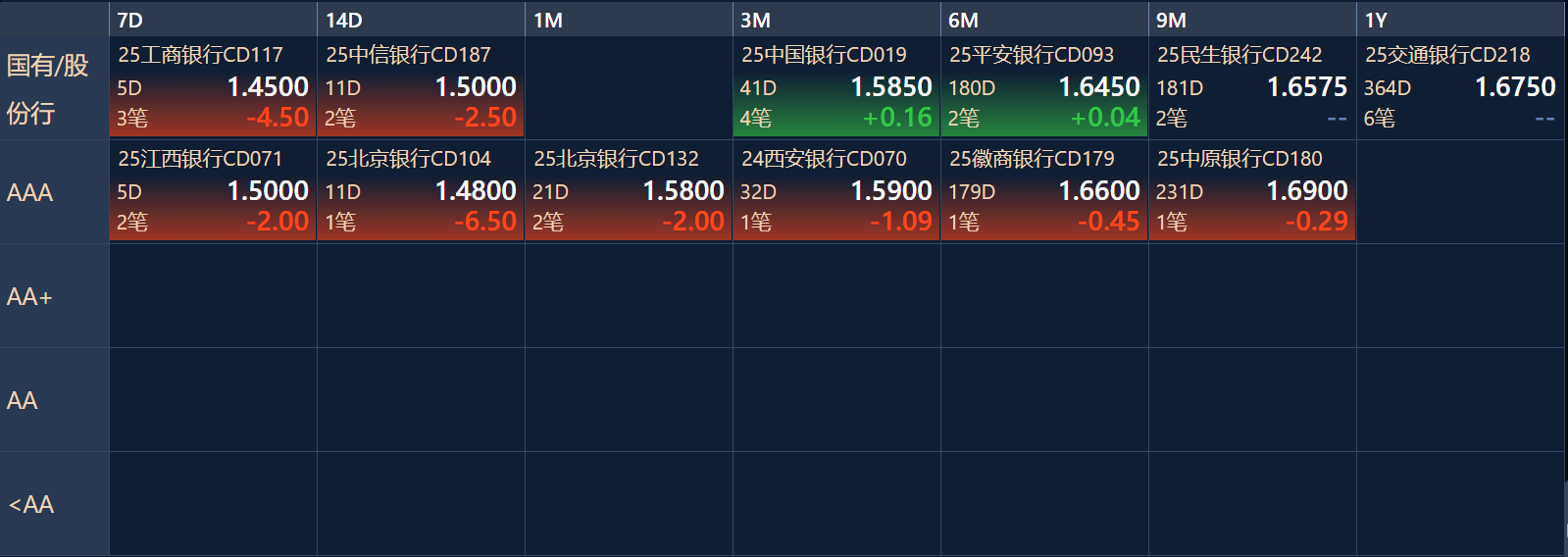Click the -0.45 change value
This screenshot has width=1568, height=557.
tap(1109, 222)
